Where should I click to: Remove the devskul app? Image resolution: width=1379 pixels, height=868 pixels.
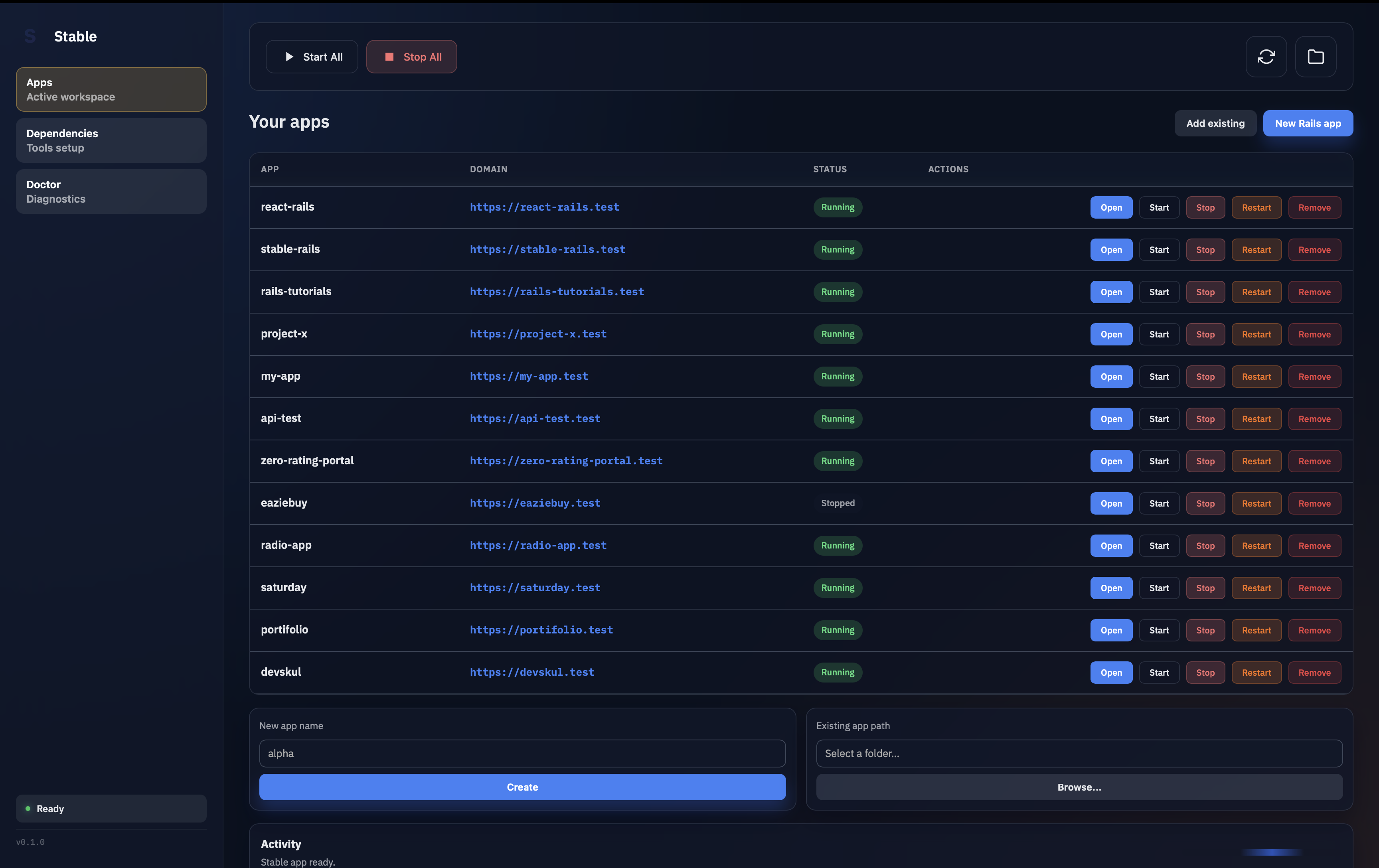coord(1314,673)
